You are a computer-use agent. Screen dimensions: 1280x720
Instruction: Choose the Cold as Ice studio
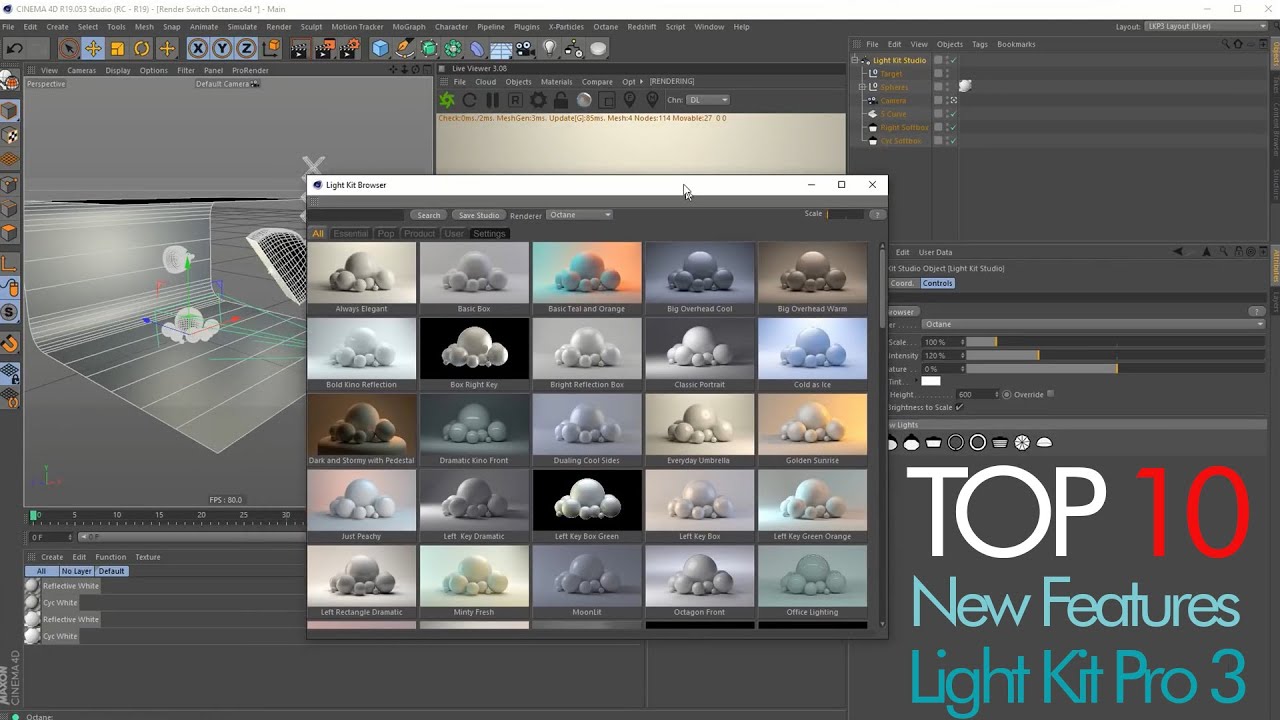click(x=812, y=349)
